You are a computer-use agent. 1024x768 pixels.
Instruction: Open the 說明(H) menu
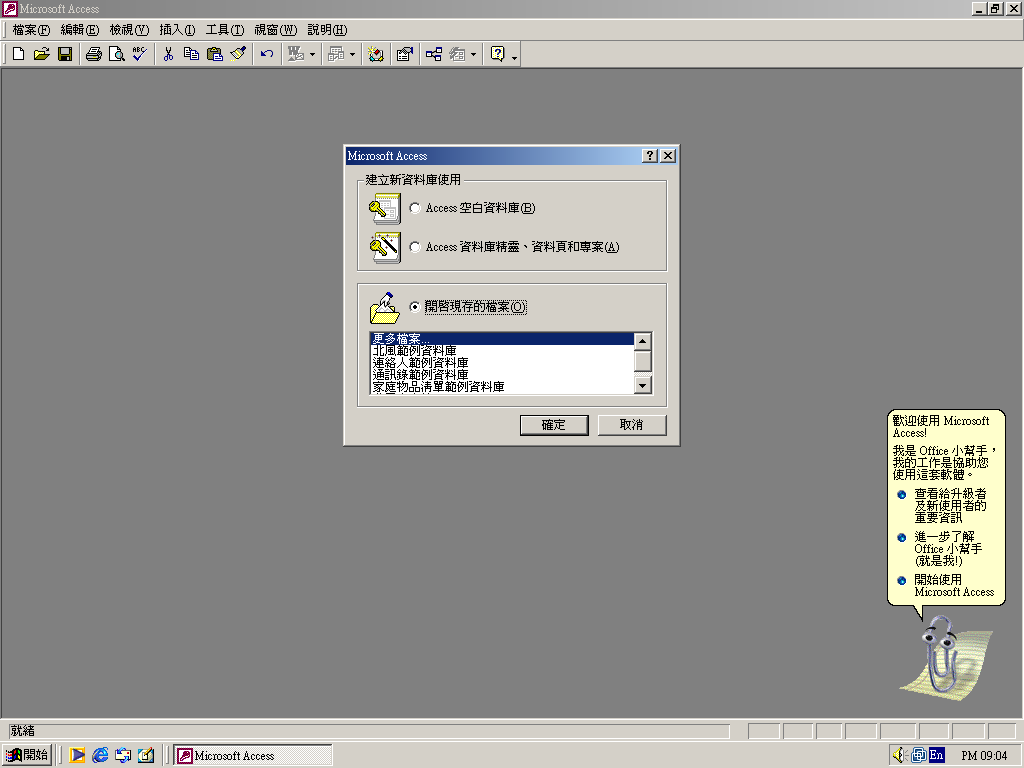pyautogui.click(x=327, y=30)
